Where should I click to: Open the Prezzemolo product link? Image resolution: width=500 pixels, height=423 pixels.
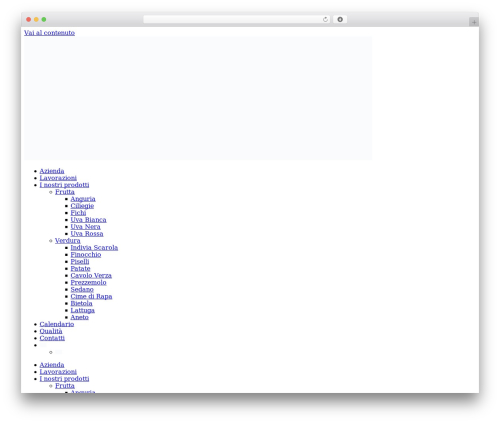[88, 283]
